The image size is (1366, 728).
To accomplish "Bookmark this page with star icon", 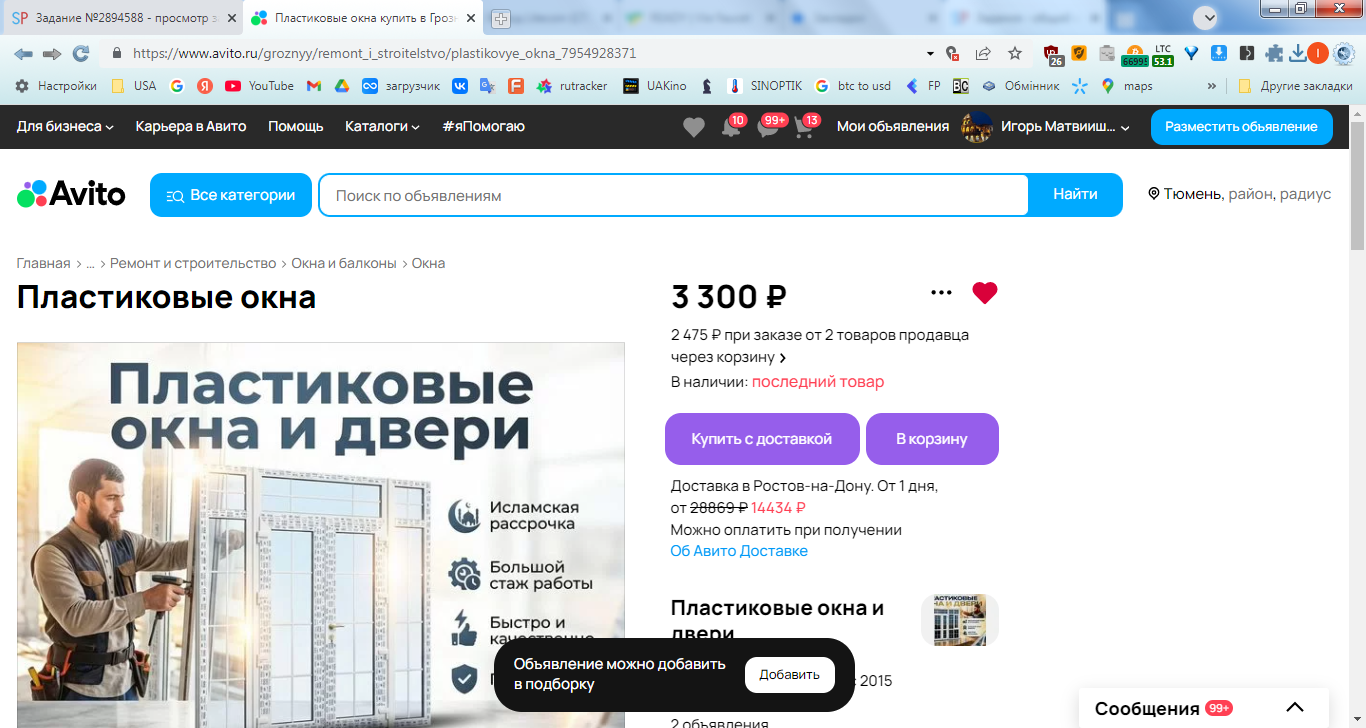I will pos(1015,53).
